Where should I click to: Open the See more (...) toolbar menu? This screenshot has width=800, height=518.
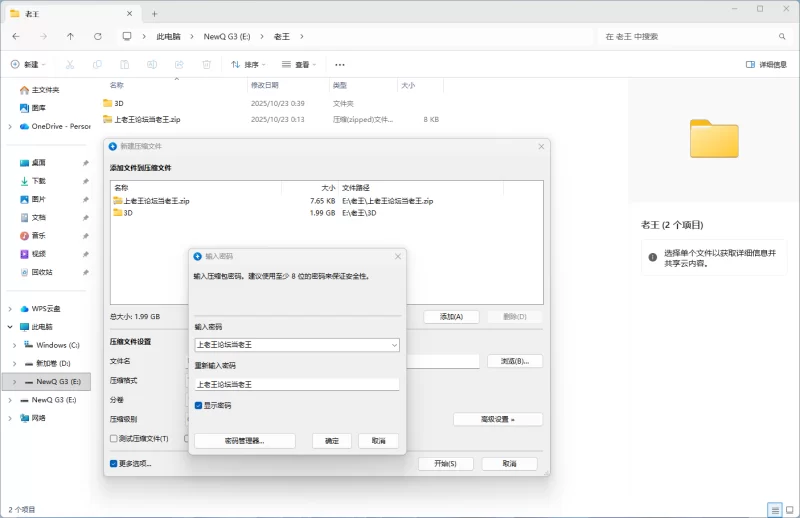(x=340, y=64)
